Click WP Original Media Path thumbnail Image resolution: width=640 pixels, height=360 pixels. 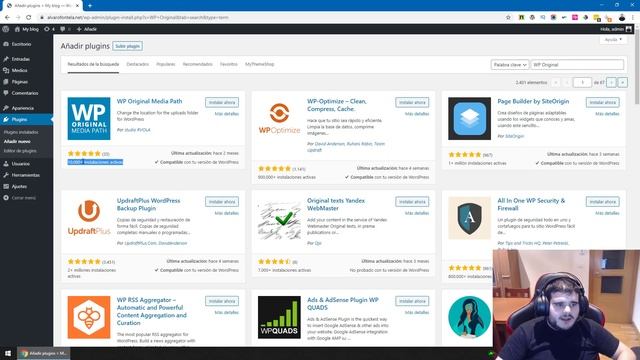89,119
